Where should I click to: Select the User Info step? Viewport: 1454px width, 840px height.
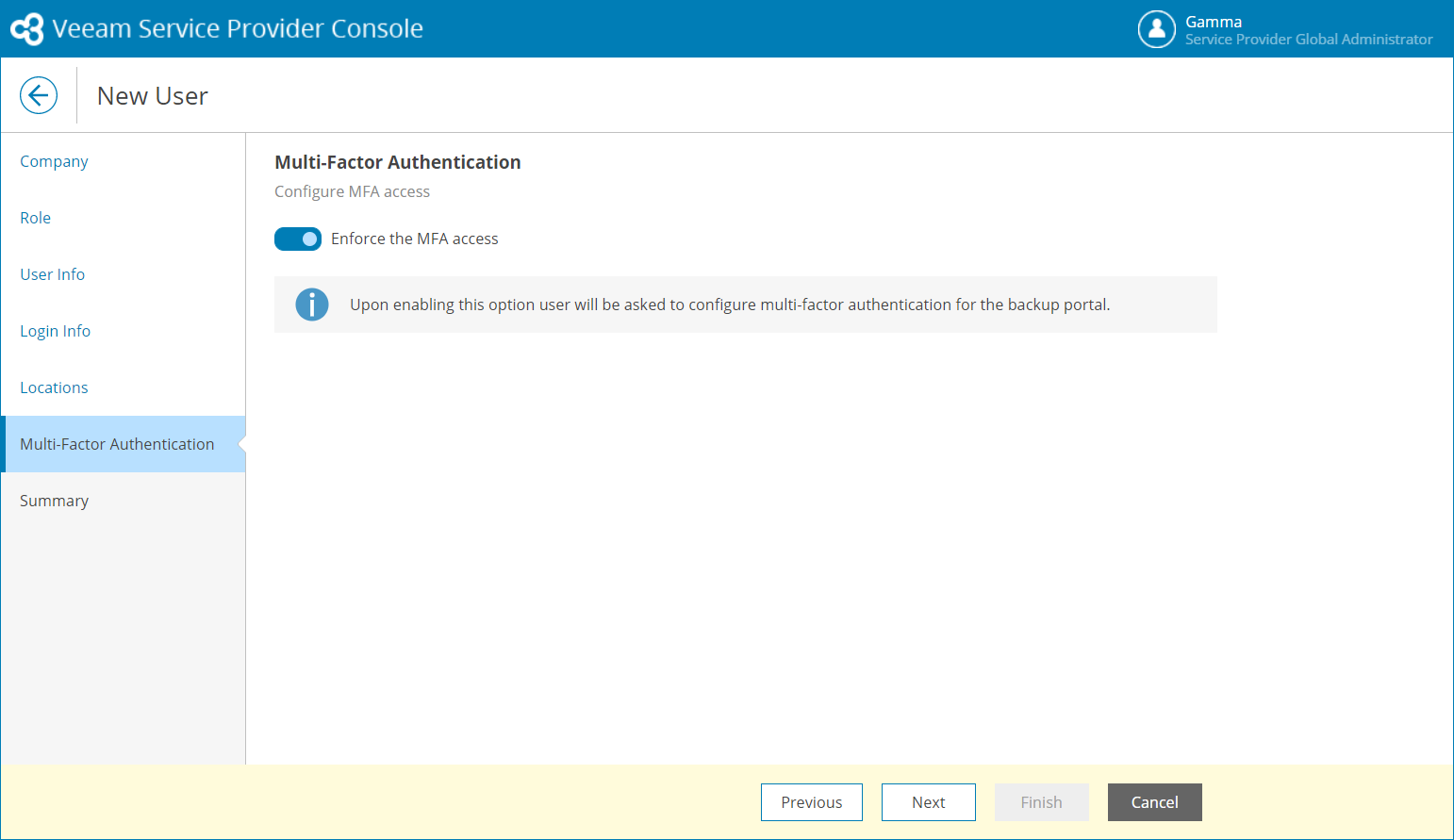tap(53, 274)
